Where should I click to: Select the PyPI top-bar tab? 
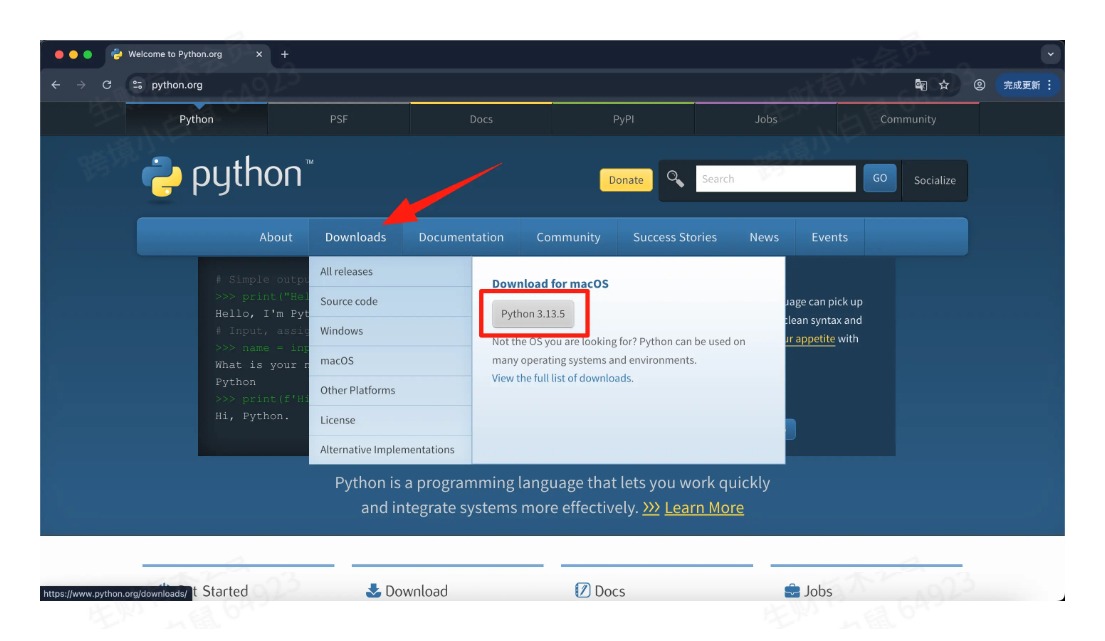[624, 119]
